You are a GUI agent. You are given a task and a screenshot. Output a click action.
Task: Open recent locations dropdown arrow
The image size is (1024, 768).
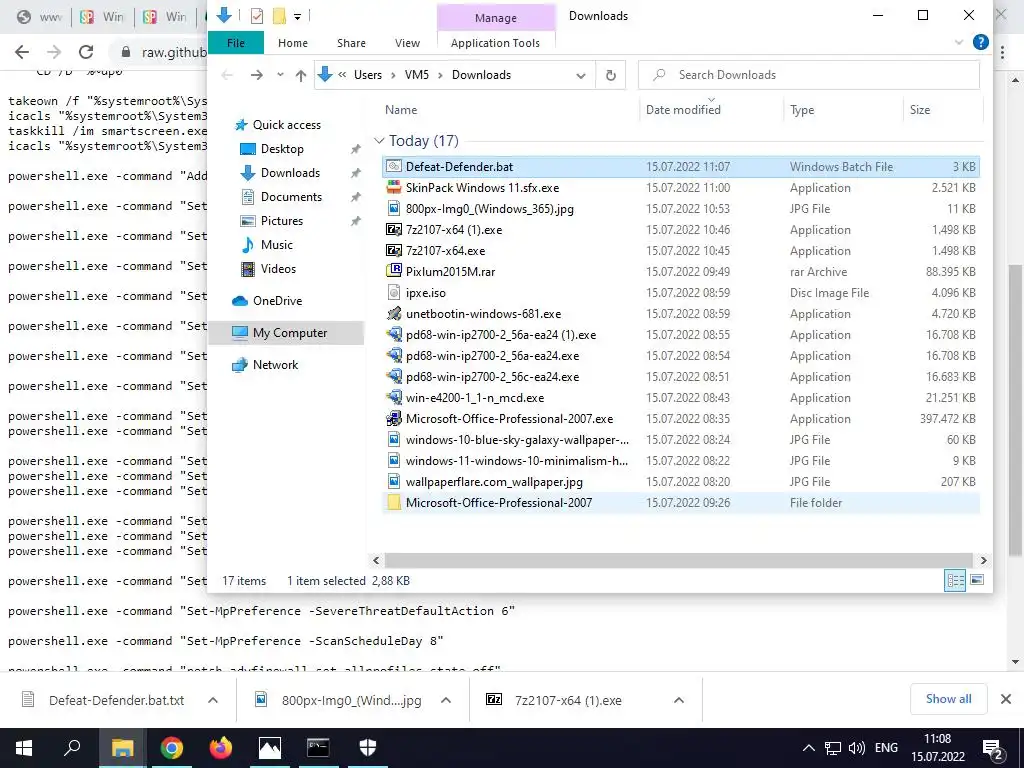coord(280,75)
